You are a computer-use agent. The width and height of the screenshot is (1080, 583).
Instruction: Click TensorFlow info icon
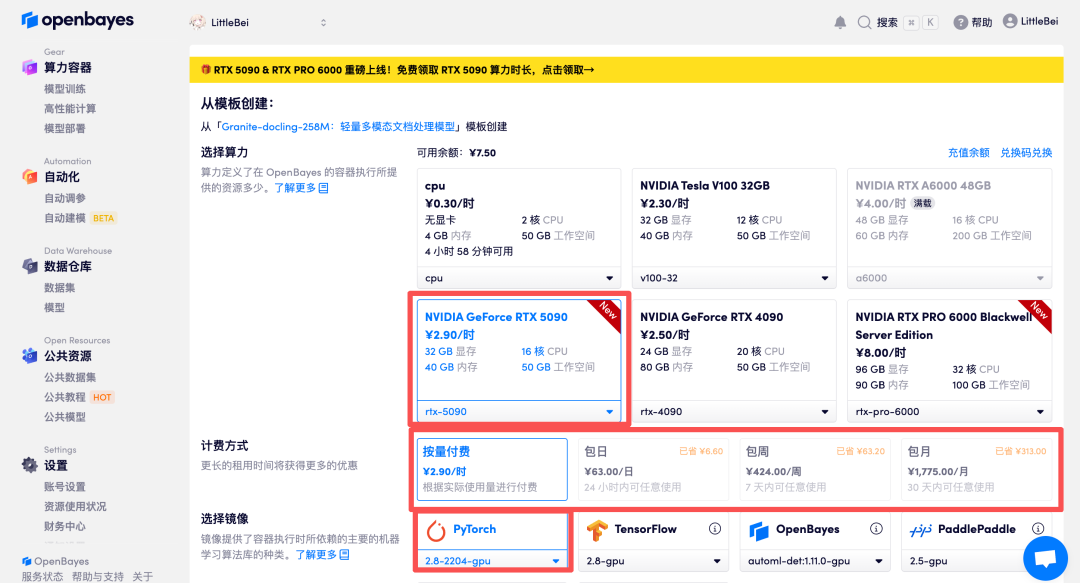[x=715, y=529]
